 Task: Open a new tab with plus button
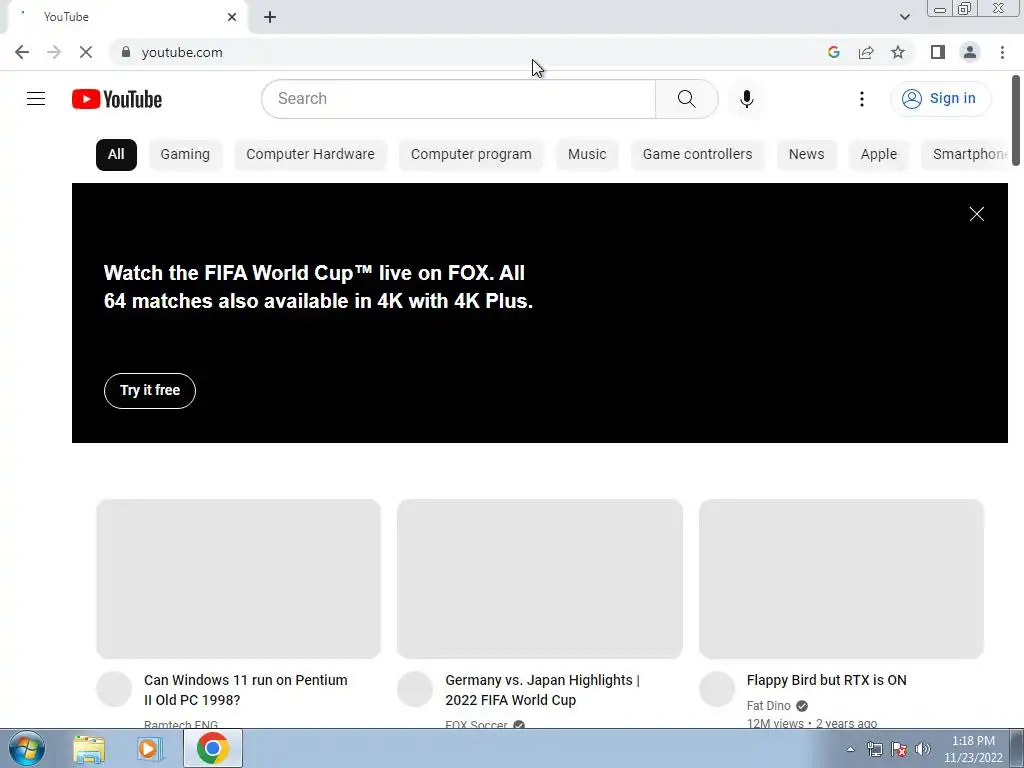point(270,17)
